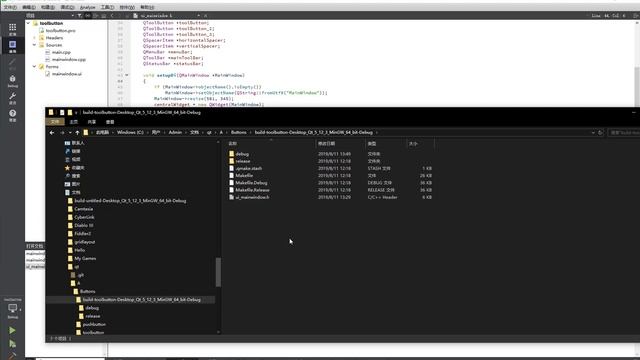Click Windows (C:) in address breadcrumb
The image size is (640, 360).
pos(130,133)
